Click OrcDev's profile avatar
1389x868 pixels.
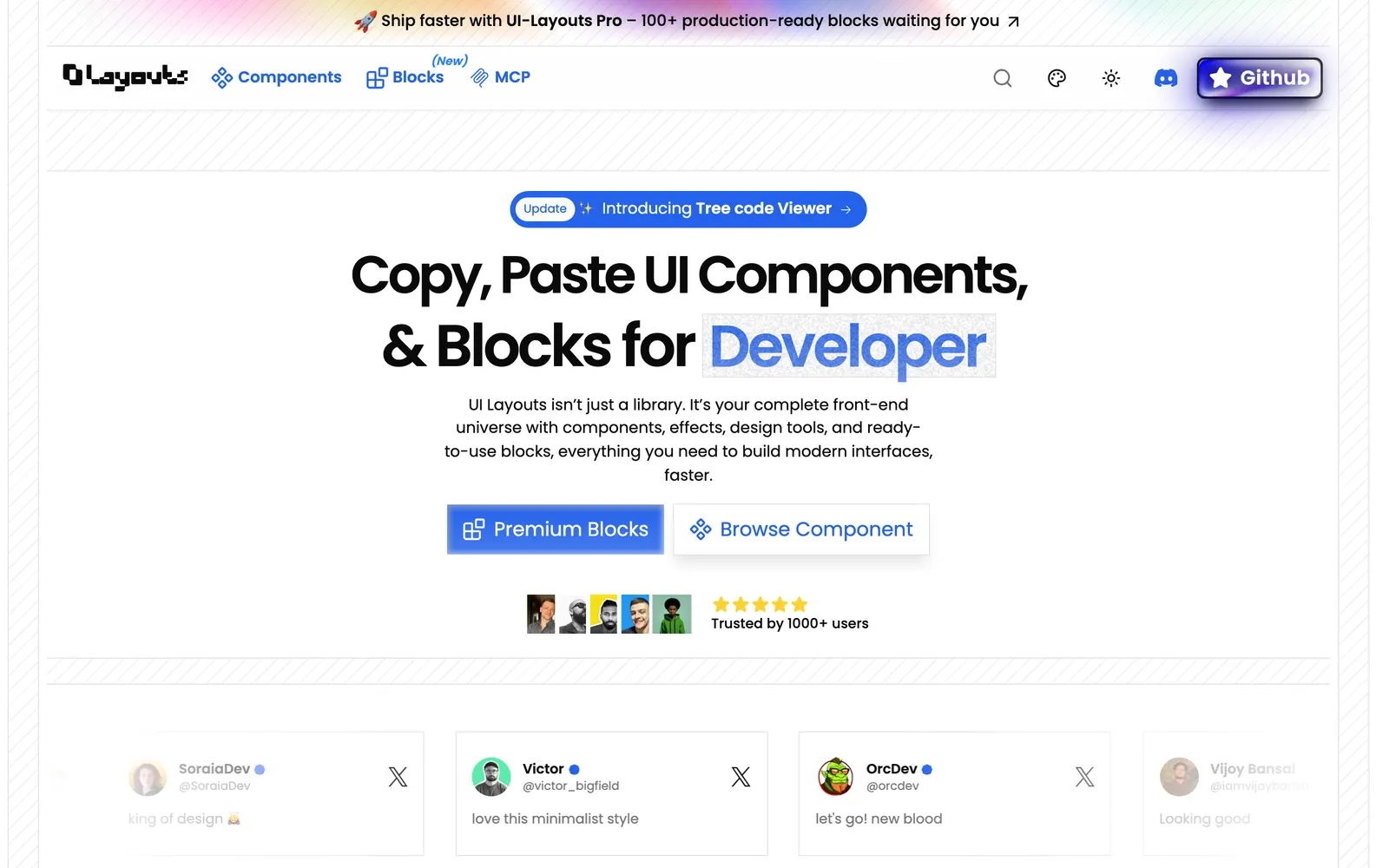tap(835, 777)
